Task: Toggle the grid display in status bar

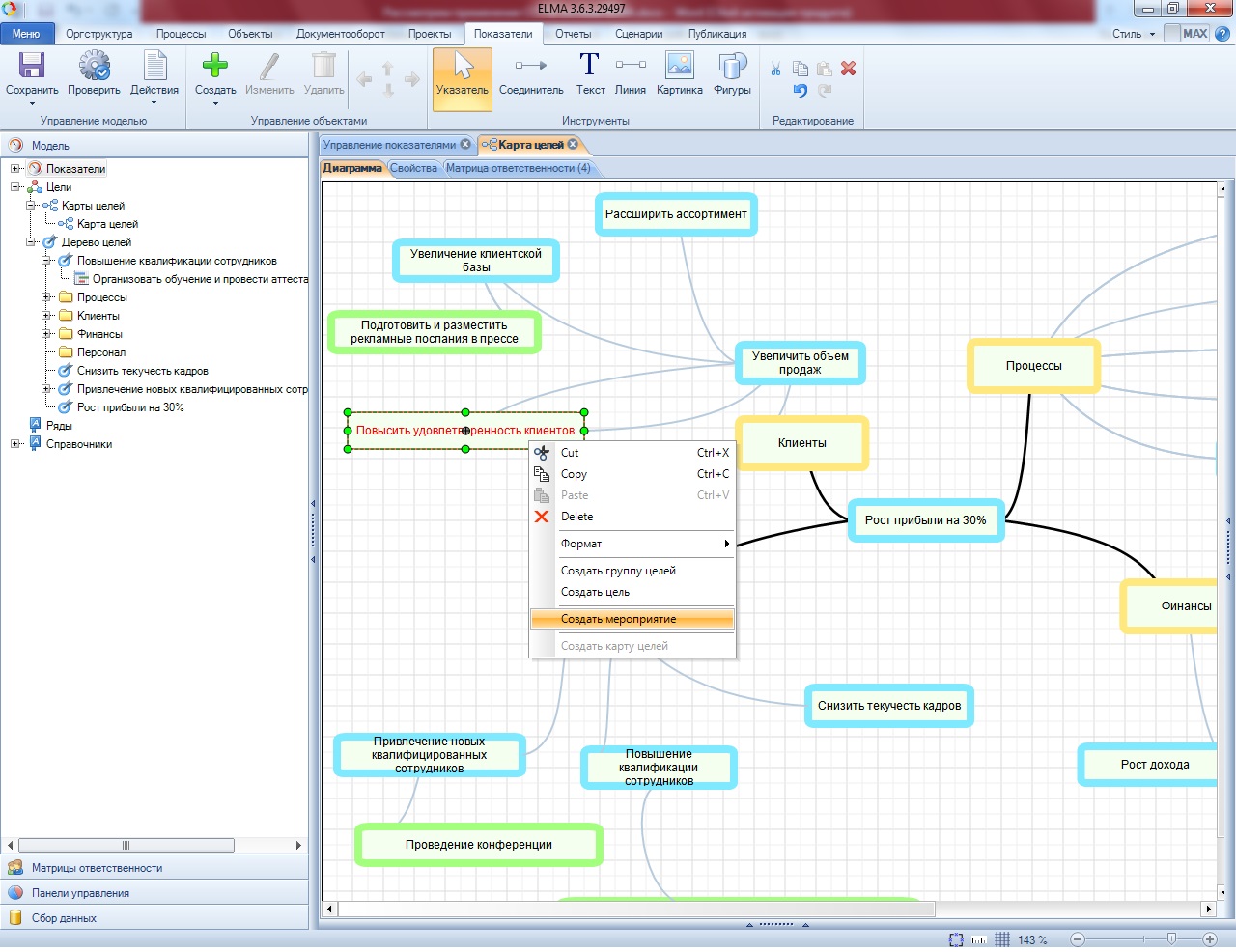Action: tap(1002, 939)
